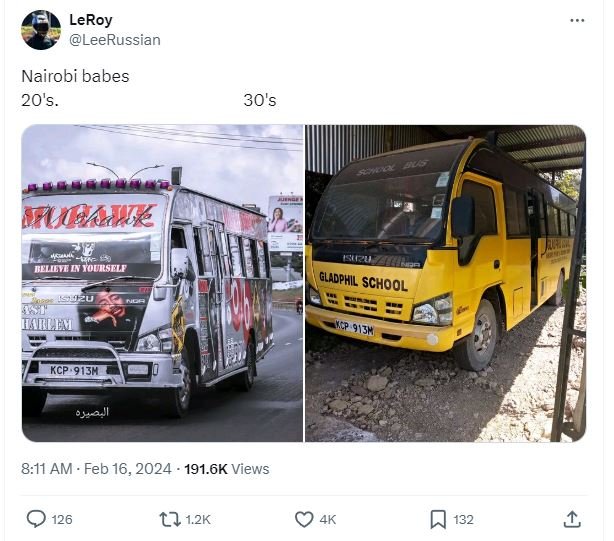614x541 pixels.
Task: Click the 126 replies count
Action: [x=62, y=519]
